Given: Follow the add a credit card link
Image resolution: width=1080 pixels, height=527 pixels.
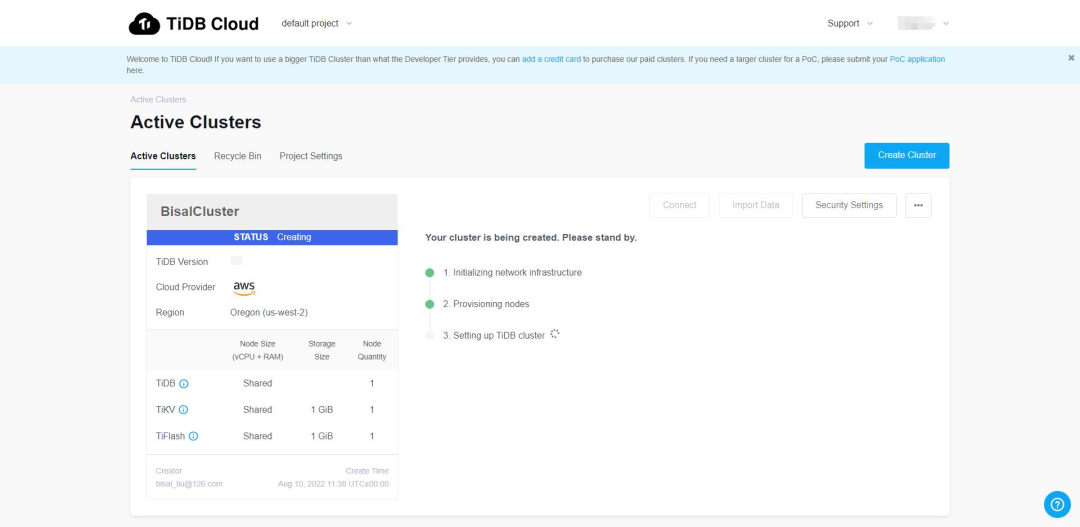Looking at the screenshot, I should (x=551, y=59).
